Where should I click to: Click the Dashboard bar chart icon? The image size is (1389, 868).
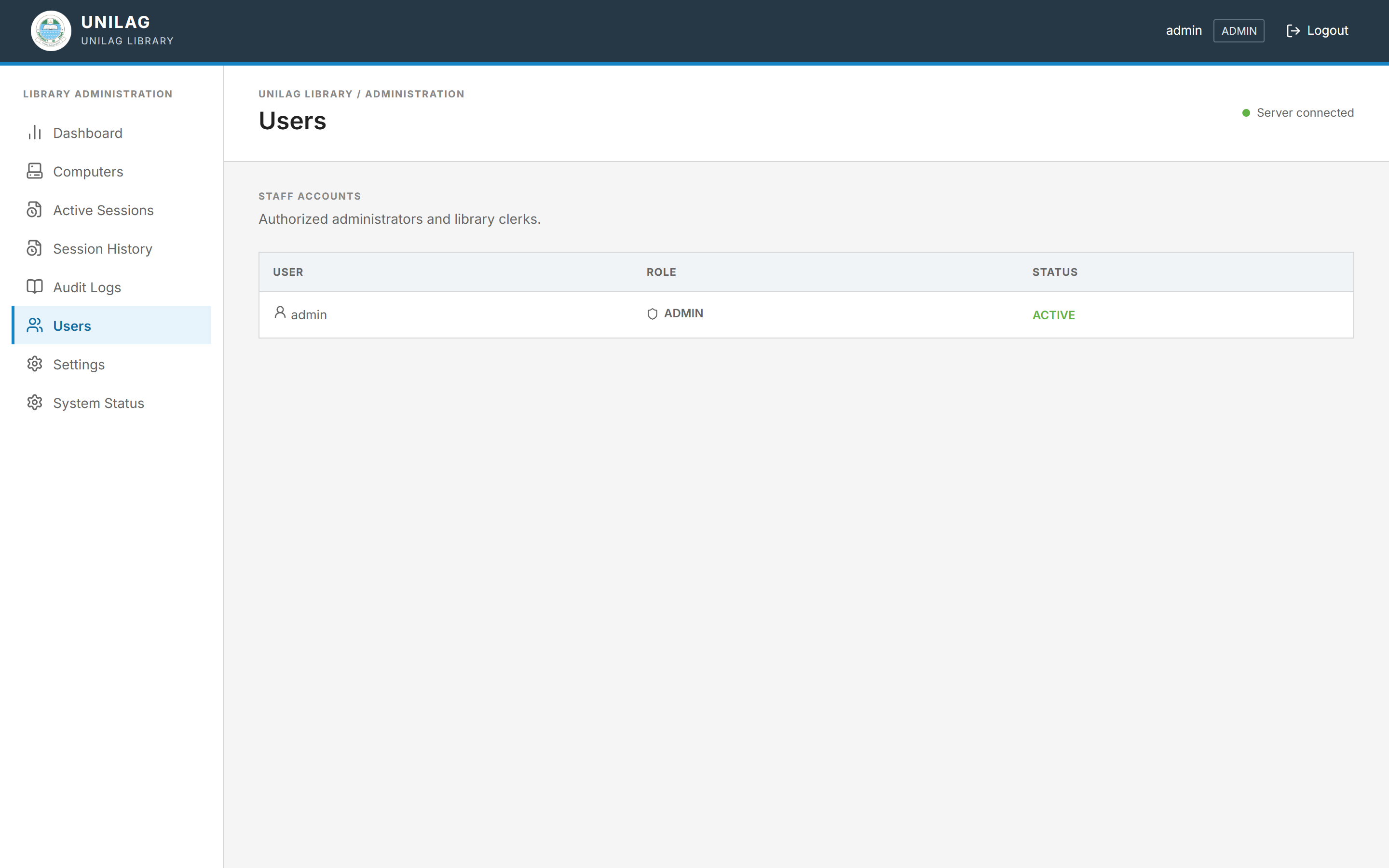(34, 133)
